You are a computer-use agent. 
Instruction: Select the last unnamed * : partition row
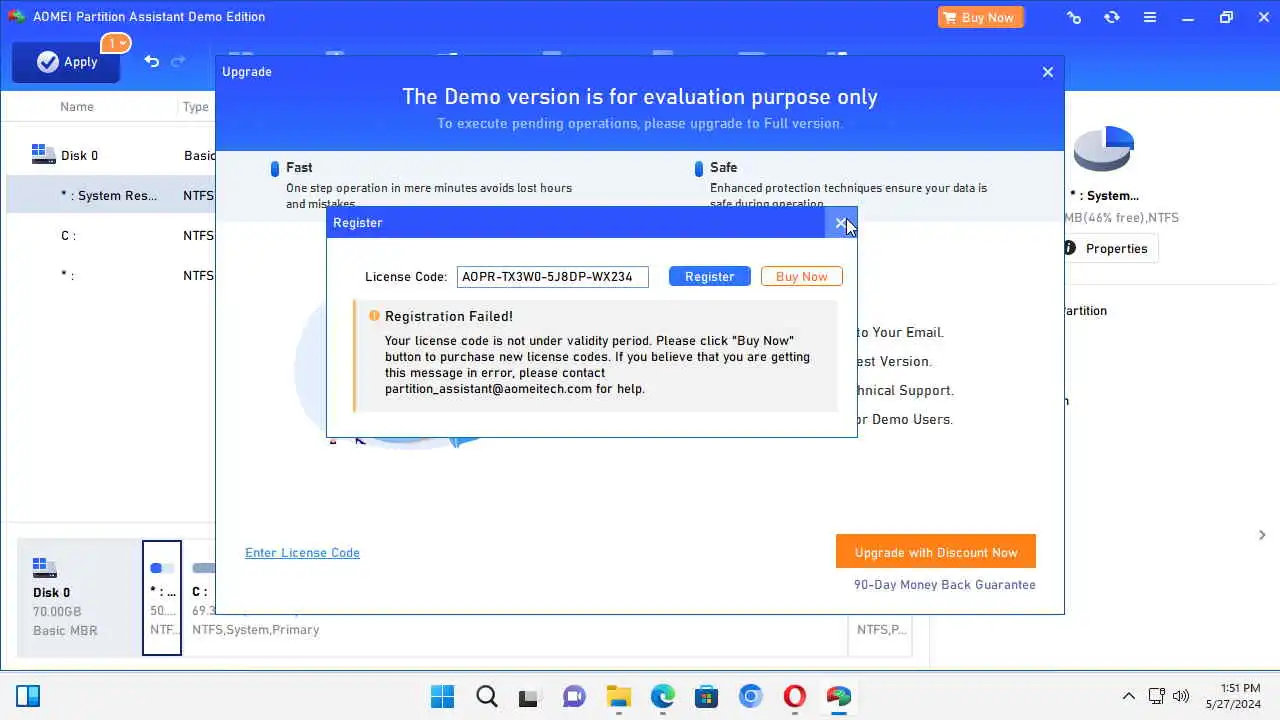coord(110,275)
